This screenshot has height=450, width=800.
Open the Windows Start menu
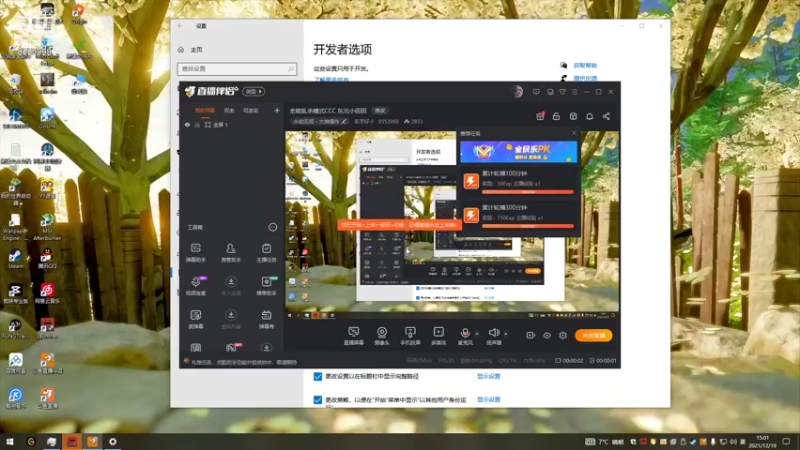coord(10,441)
